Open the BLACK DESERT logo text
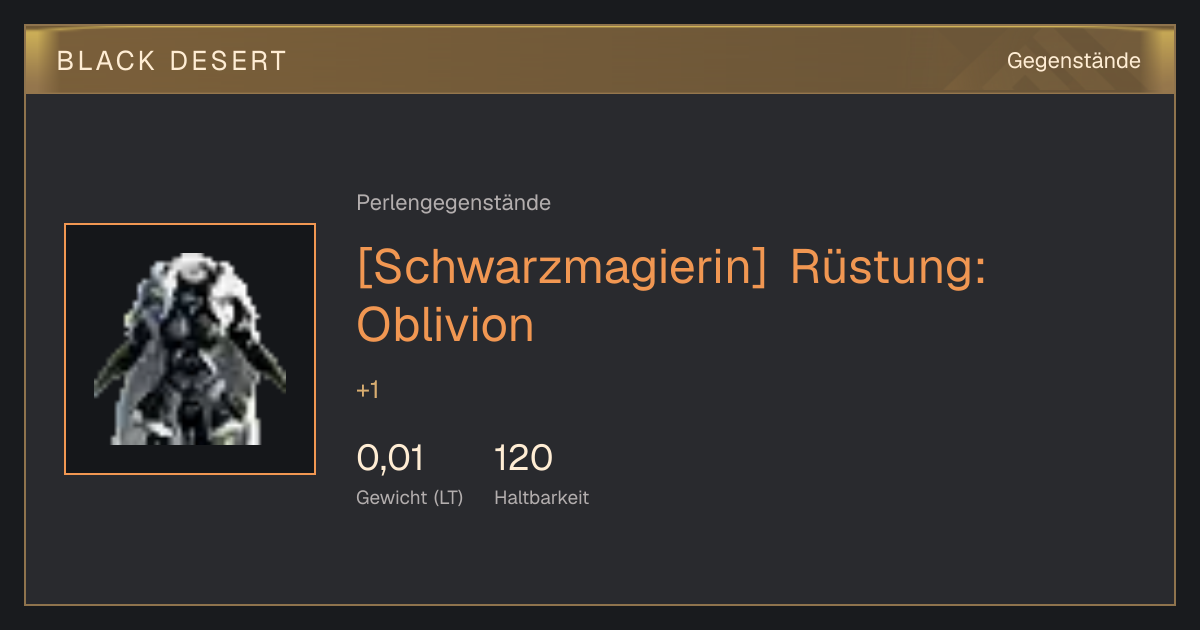 point(172,61)
